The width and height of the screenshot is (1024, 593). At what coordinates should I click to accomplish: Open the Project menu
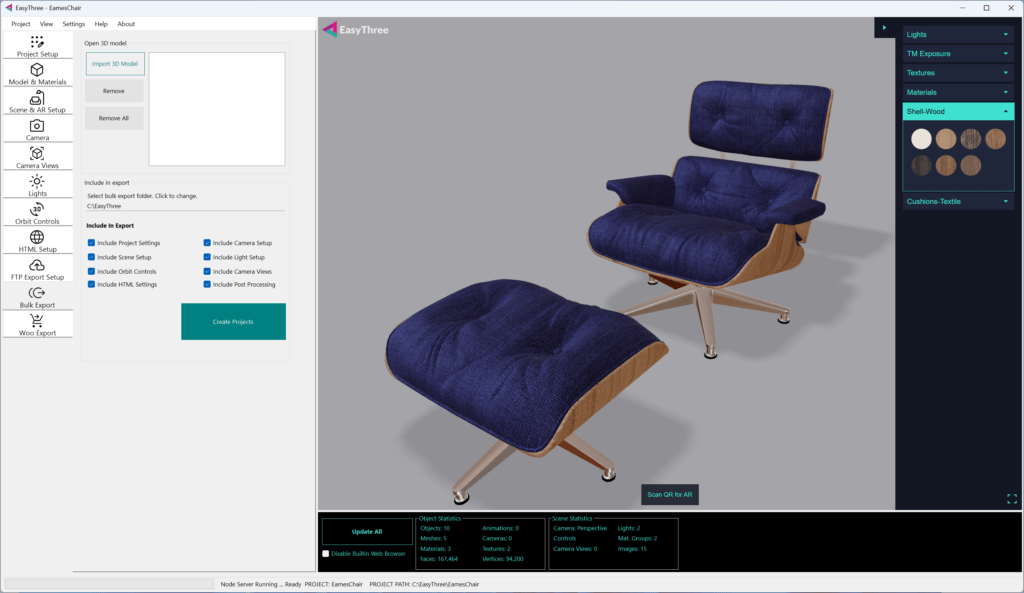point(20,23)
